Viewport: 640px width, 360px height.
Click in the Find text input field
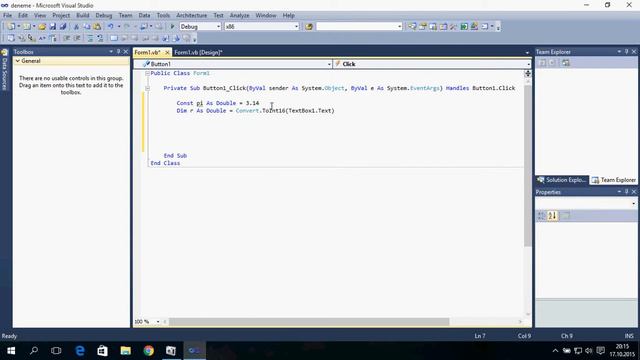pos(356,27)
